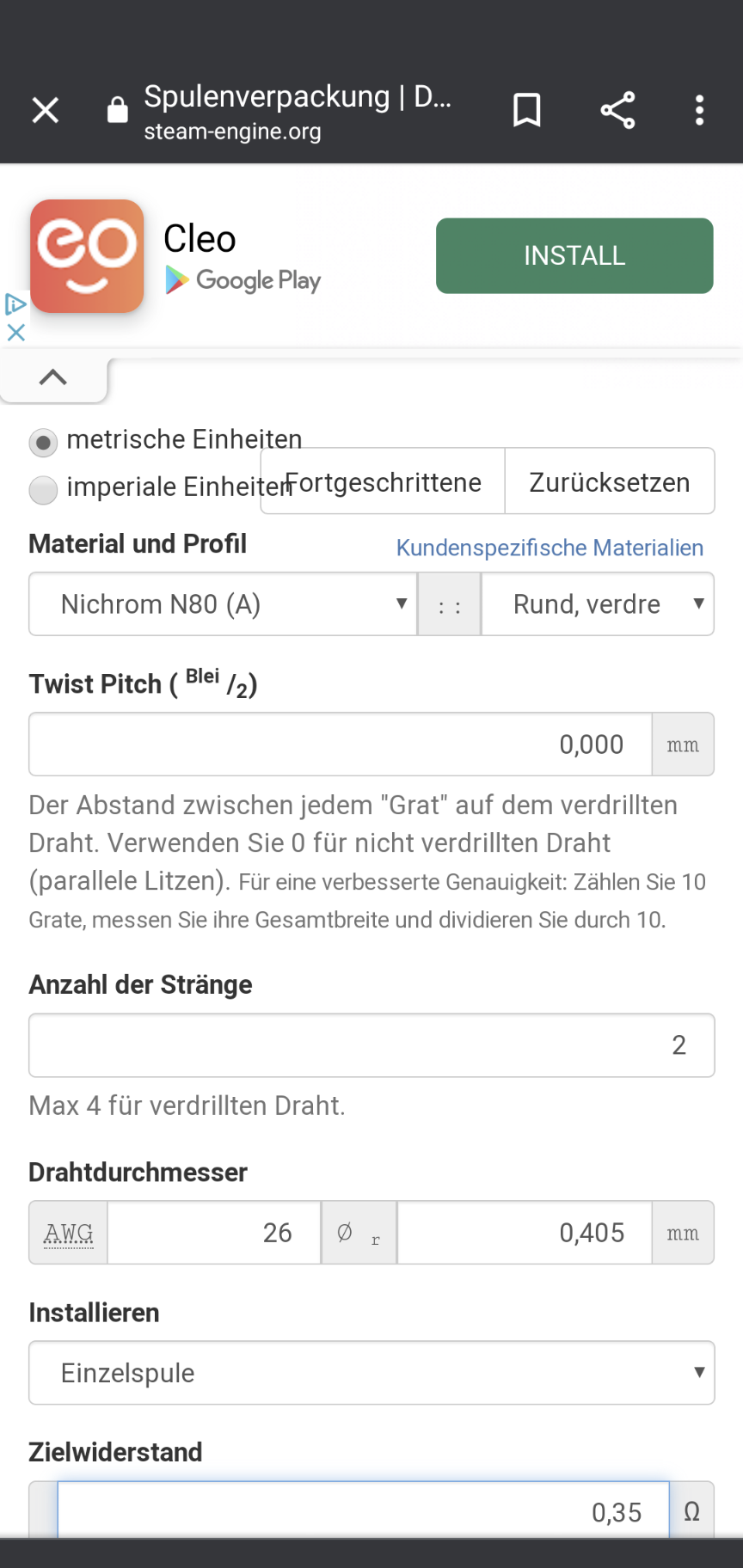Open Nichrom N80 material dropdown
This screenshot has width=743, height=1568.
point(223,604)
